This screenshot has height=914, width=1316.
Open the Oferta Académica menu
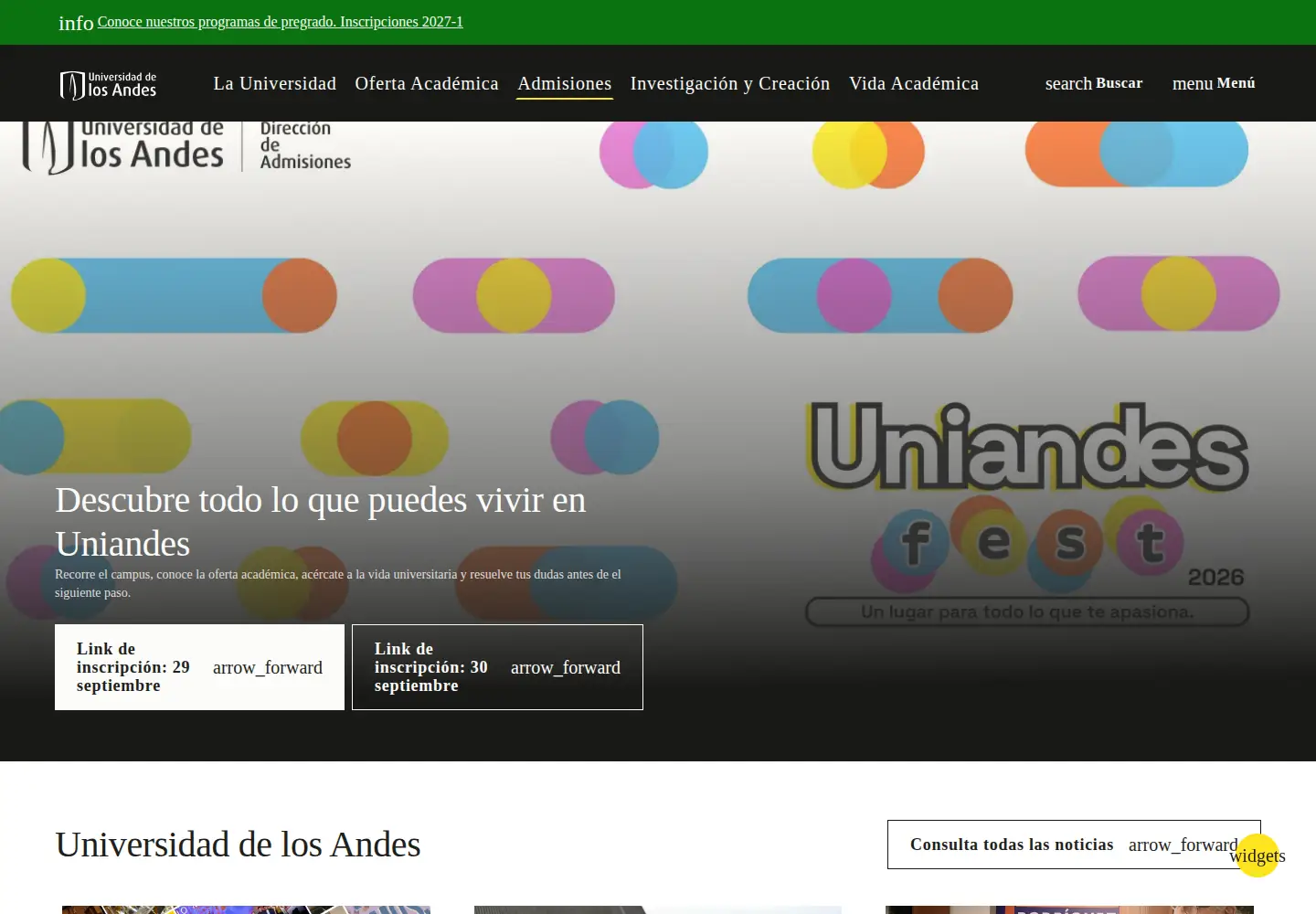click(427, 83)
